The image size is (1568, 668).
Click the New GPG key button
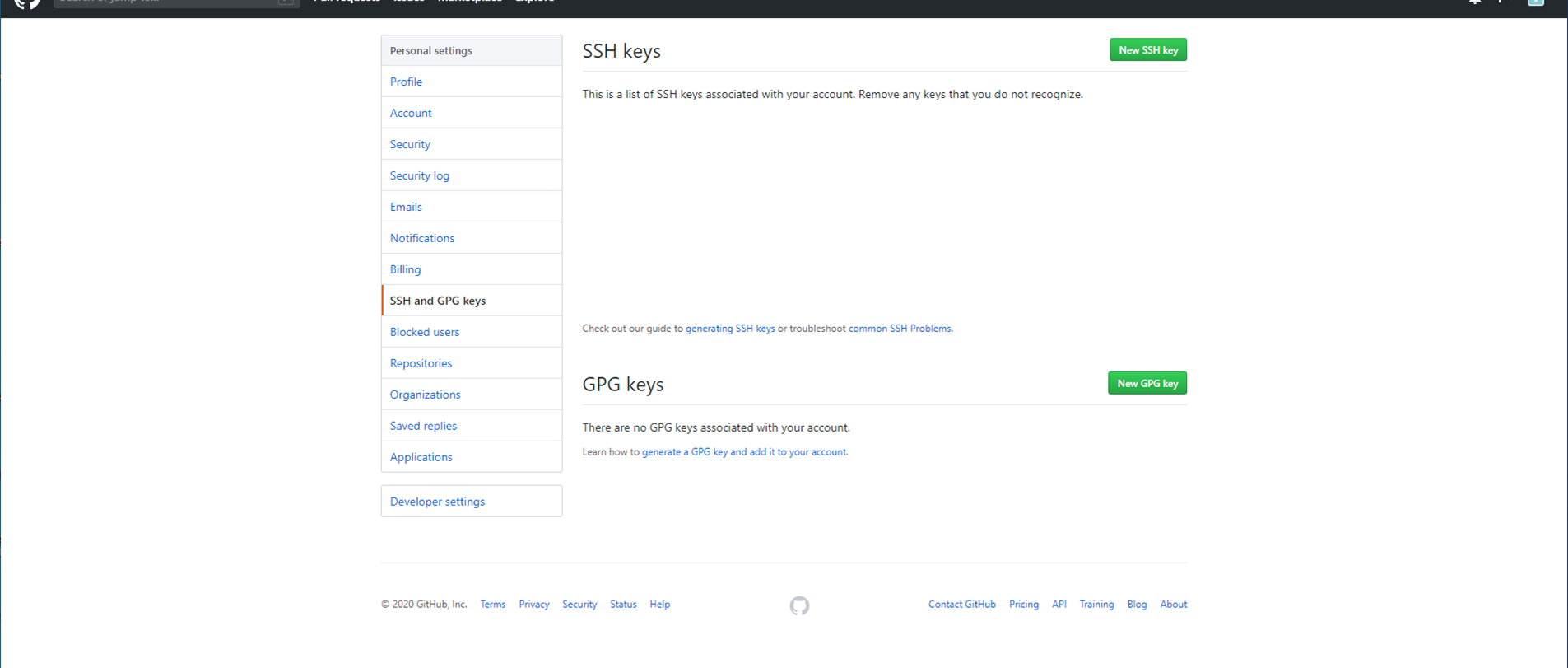coord(1147,383)
